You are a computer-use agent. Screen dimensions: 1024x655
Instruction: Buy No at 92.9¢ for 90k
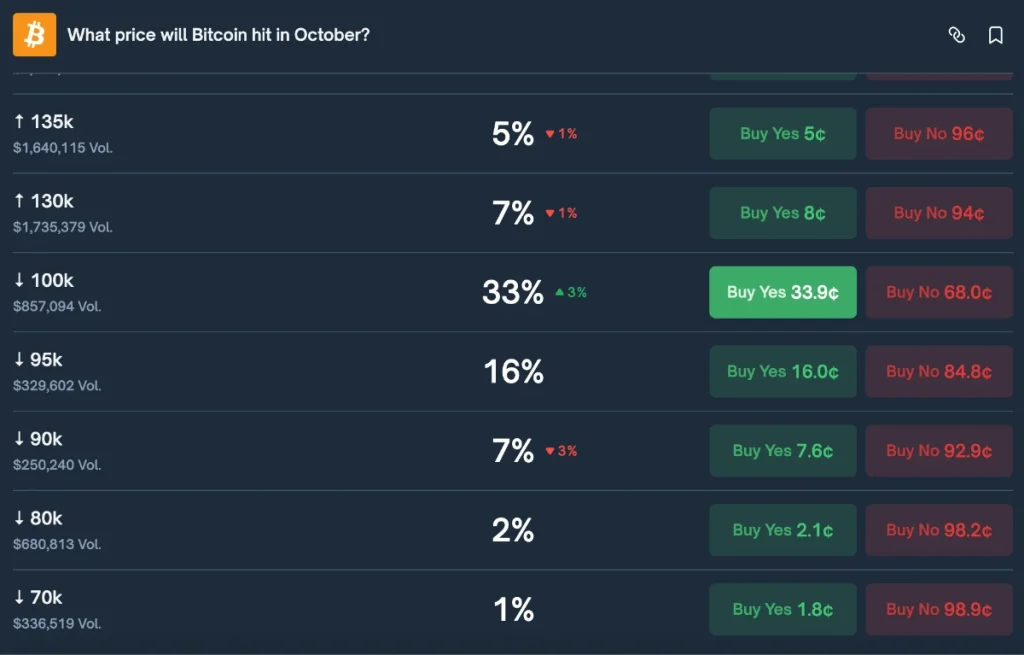pyautogui.click(x=938, y=450)
